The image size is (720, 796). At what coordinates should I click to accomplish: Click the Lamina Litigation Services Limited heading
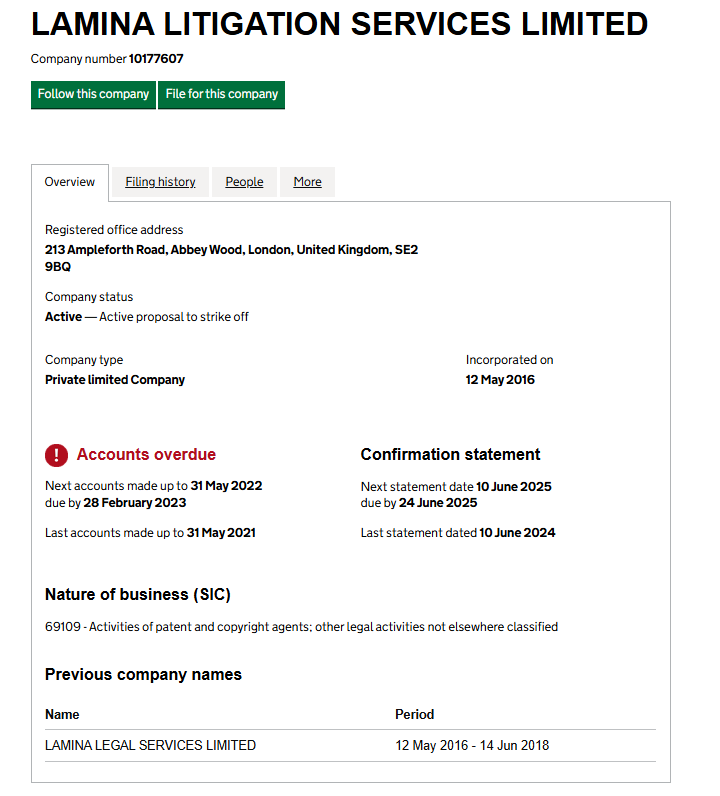click(339, 24)
